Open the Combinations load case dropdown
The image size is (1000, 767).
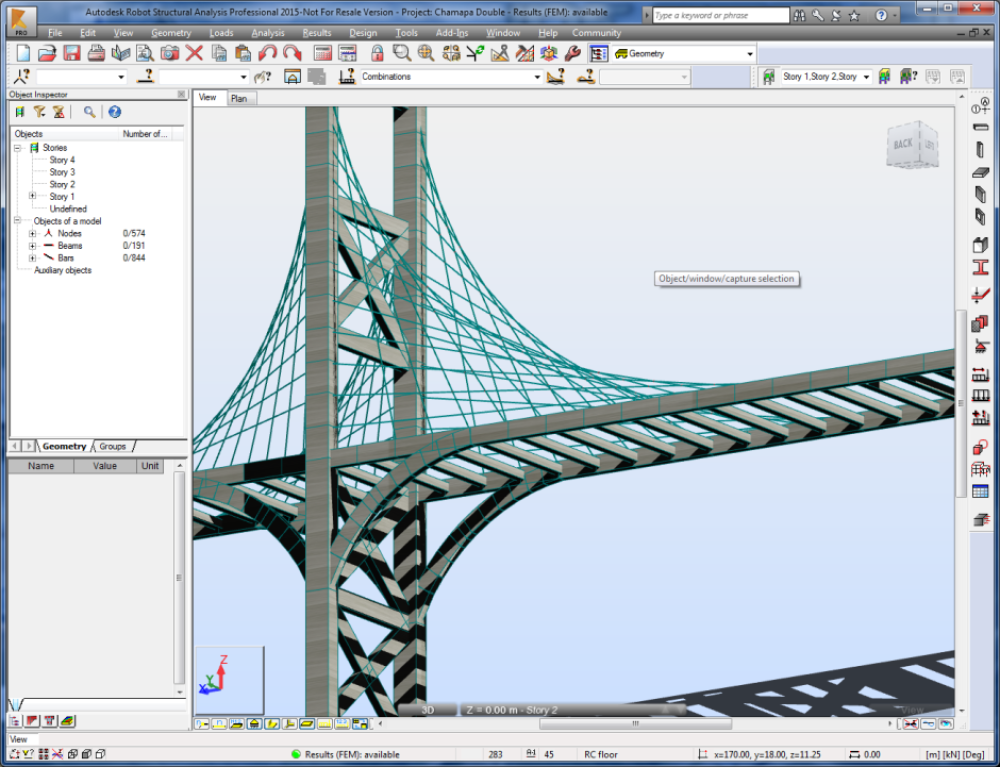pyautogui.click(x=536, y=77)
